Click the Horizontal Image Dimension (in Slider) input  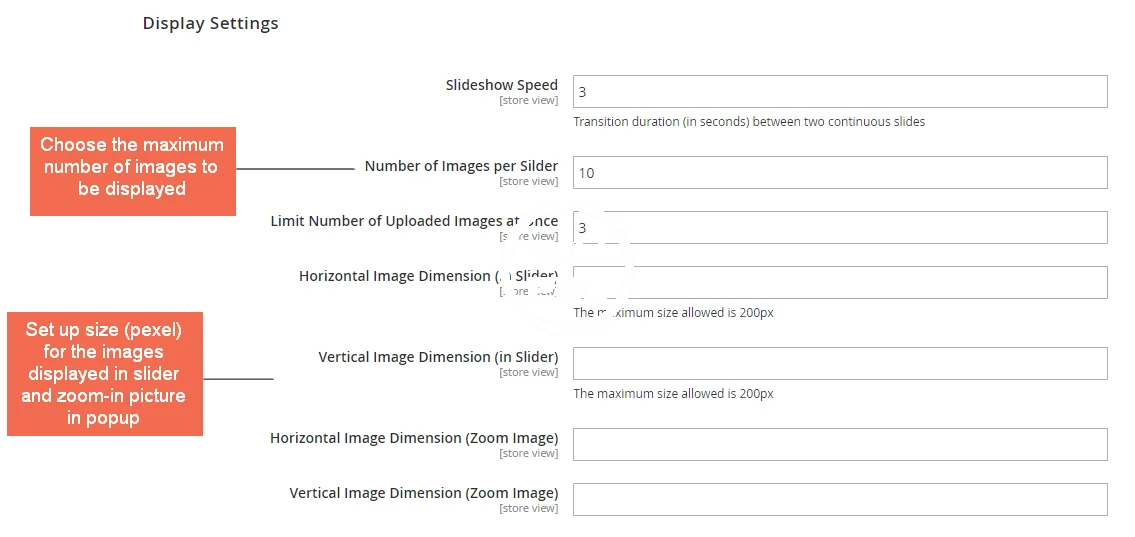pos(839,283)
